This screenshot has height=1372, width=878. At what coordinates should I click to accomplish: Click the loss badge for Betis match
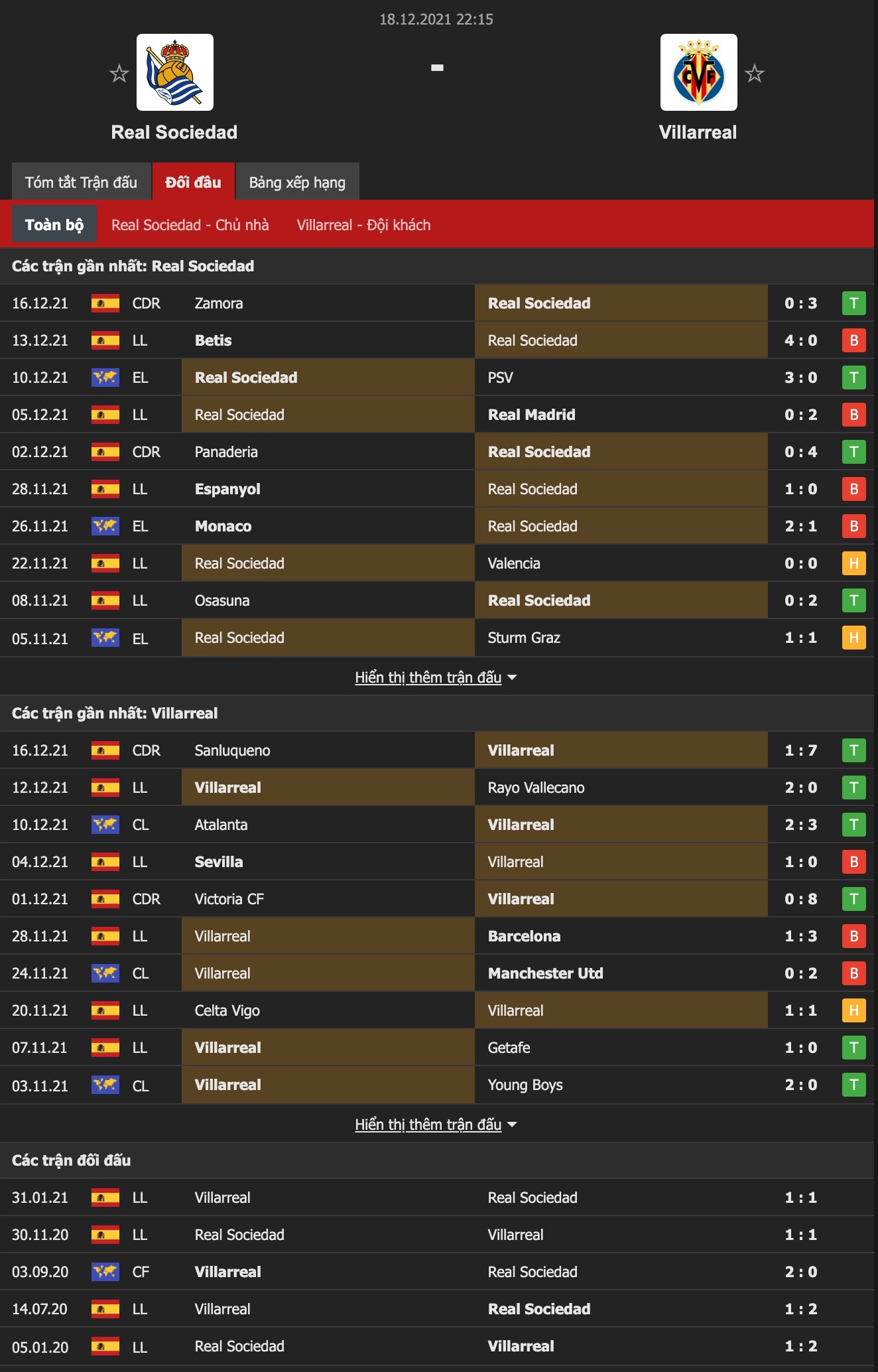tap(854, 340)
